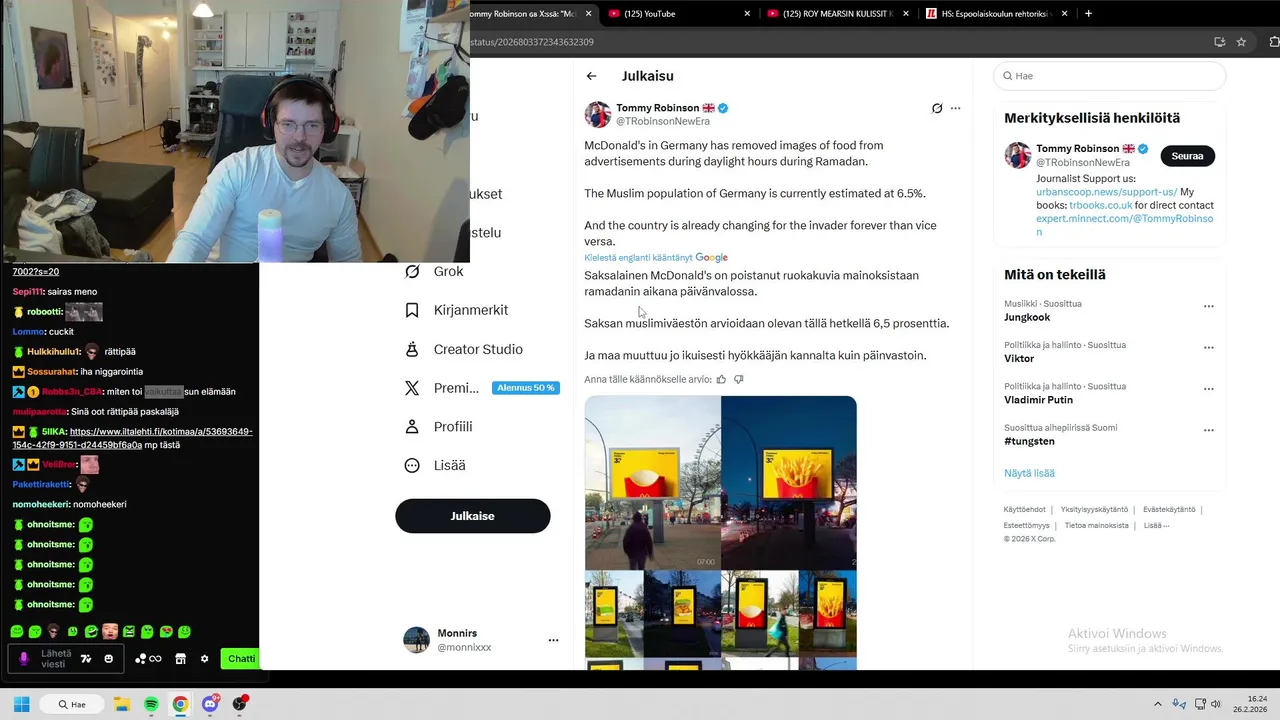Open @TRobinsonNewEra handle on post
Image resolution: width=1280 pixels, height=720 pixels.
[x=663, y=122]
